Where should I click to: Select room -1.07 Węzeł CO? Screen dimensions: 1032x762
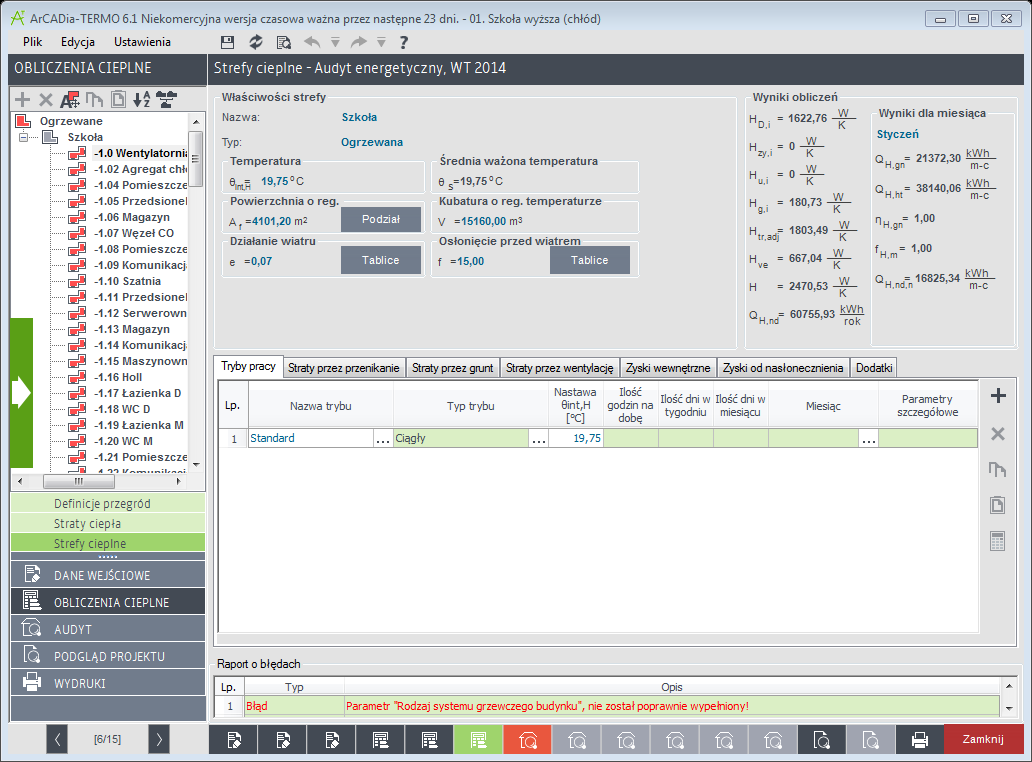(134, 233)
